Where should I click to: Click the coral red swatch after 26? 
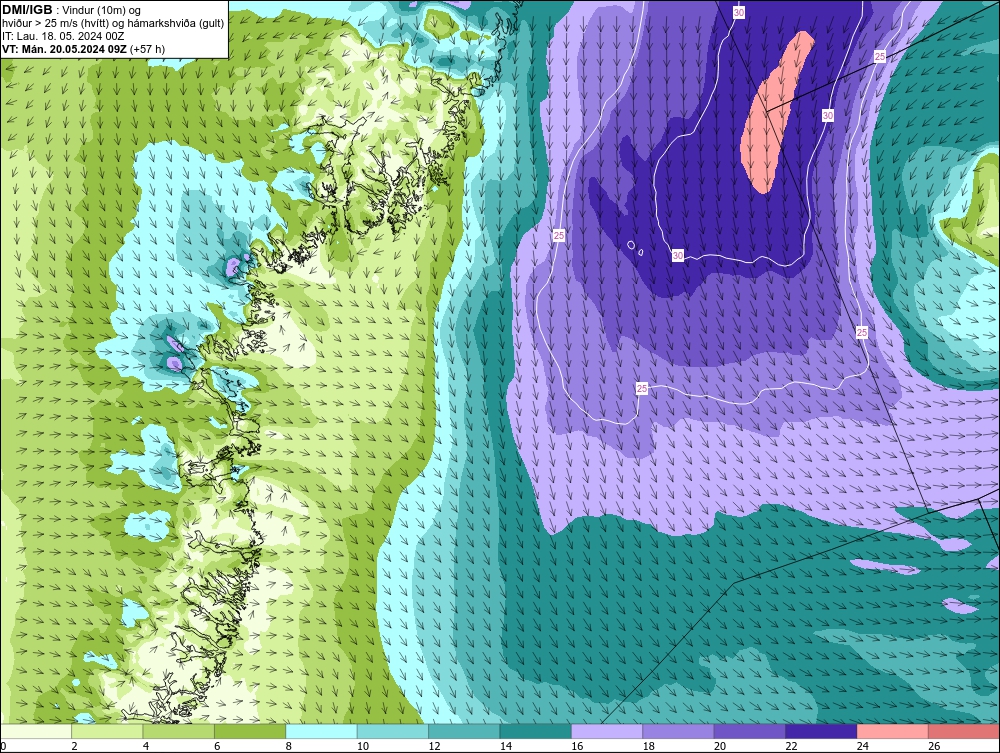(964, 731)
